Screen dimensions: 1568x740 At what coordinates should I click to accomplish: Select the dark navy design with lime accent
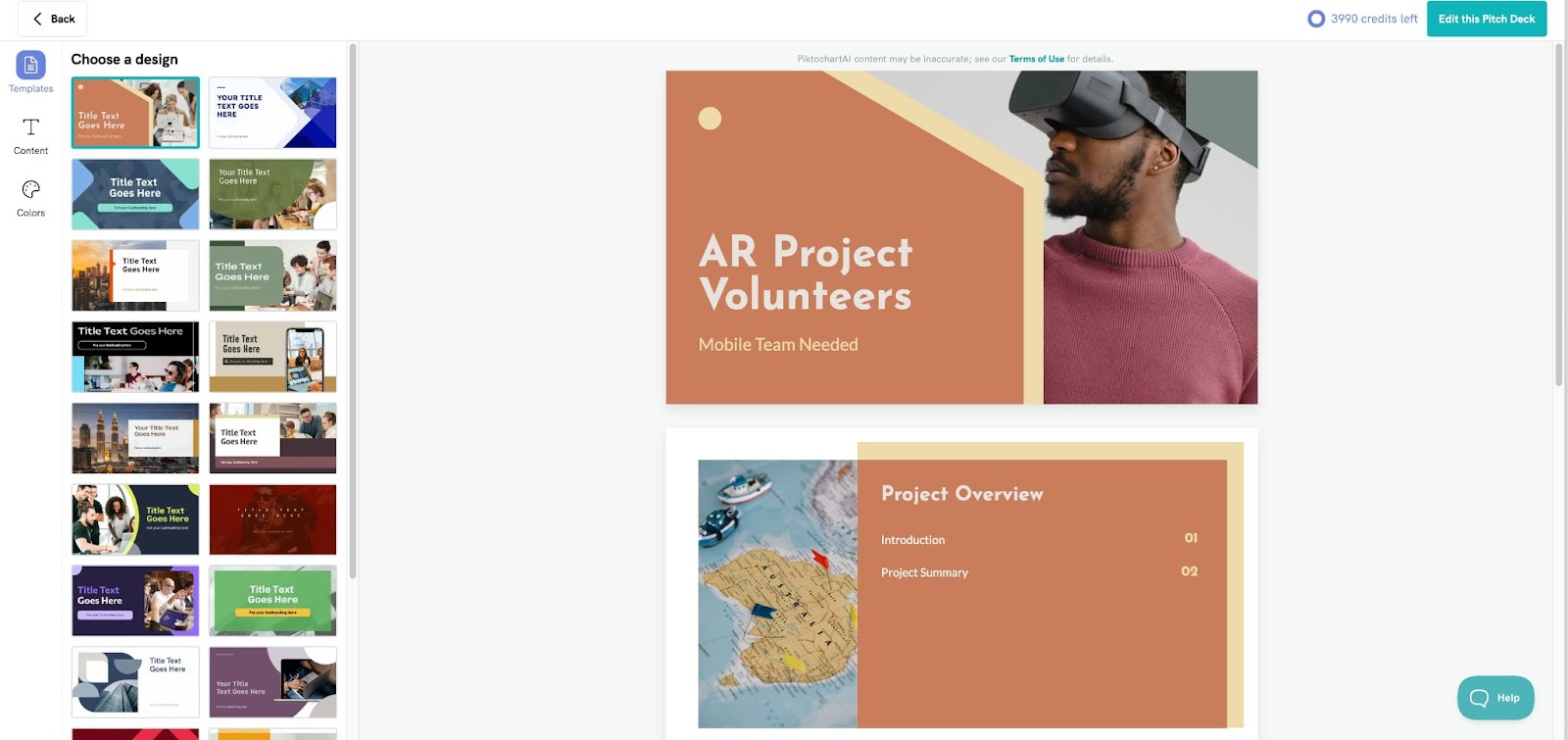click(x=135, y=519)
